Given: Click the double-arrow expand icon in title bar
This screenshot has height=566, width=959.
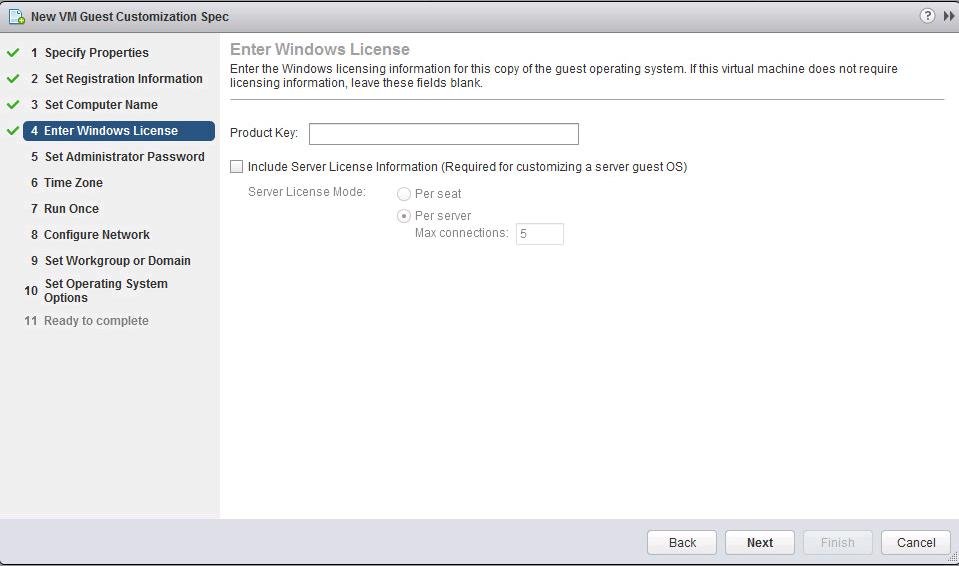Looking at the screenshot, I should 949,16.
